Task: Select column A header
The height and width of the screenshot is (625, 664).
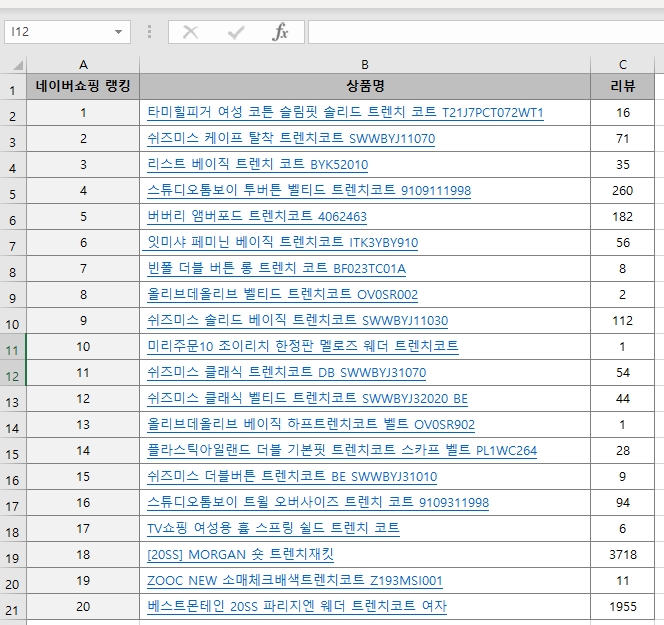Action: click(x=83, y=65)
